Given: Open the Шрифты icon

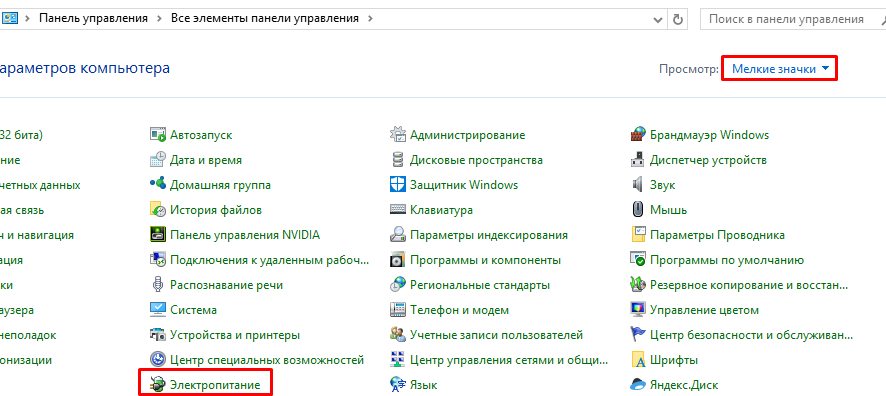Looking at the screenshot, I should 638,359.
